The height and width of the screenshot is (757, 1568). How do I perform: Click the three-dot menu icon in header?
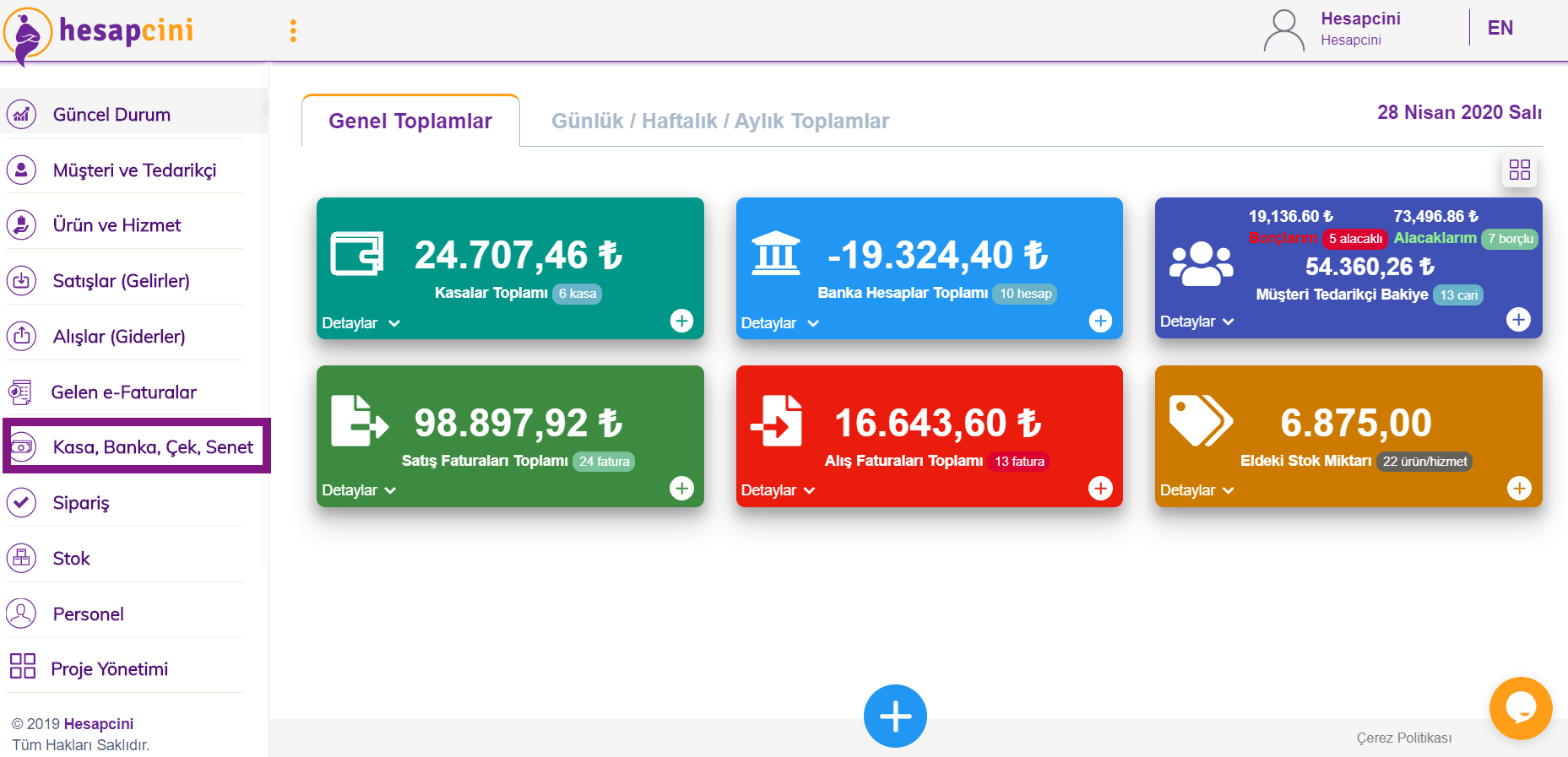(x=293, y=31)
